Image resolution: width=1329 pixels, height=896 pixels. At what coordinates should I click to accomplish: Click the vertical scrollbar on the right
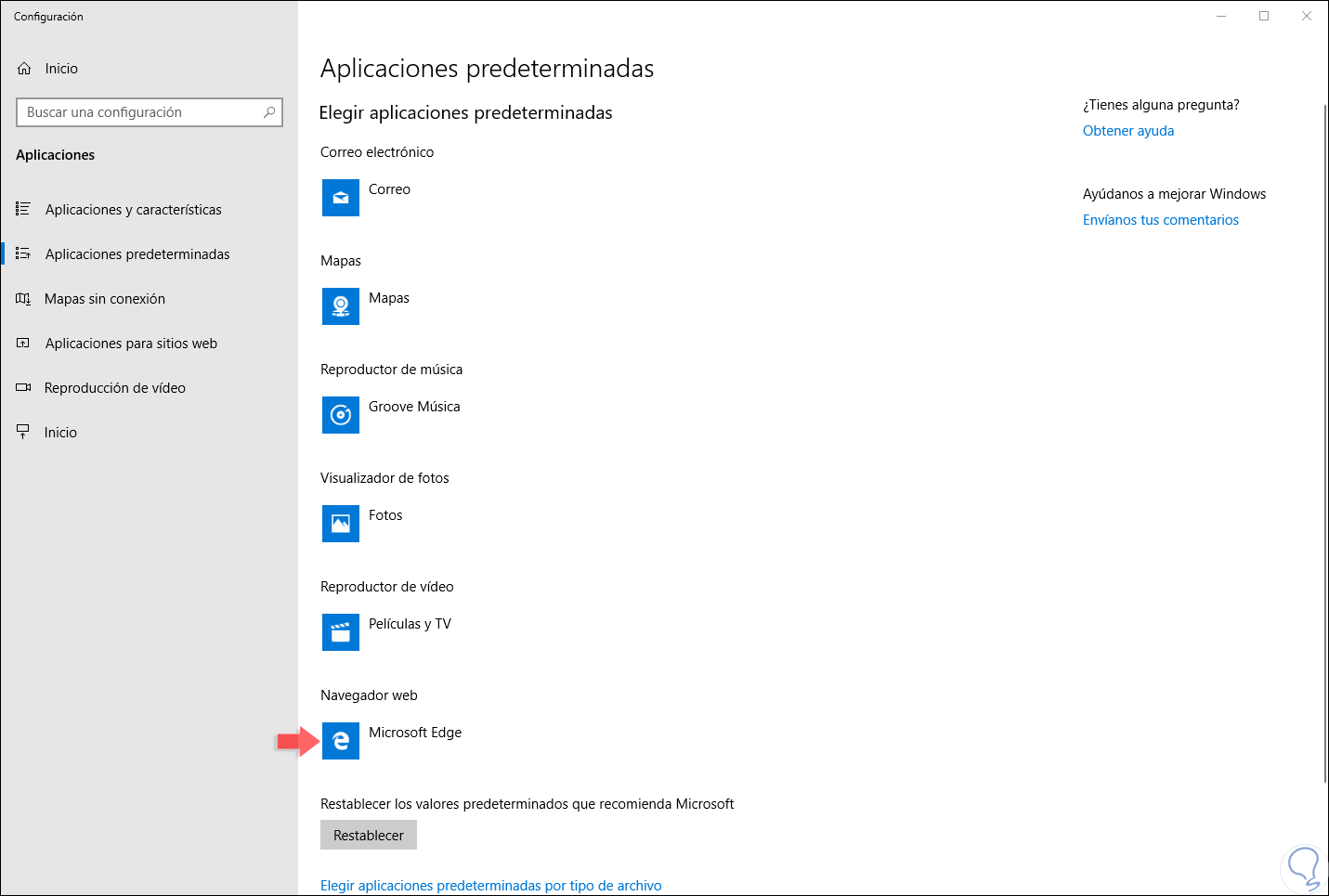pyautogui.click(x=1325, y=442)
